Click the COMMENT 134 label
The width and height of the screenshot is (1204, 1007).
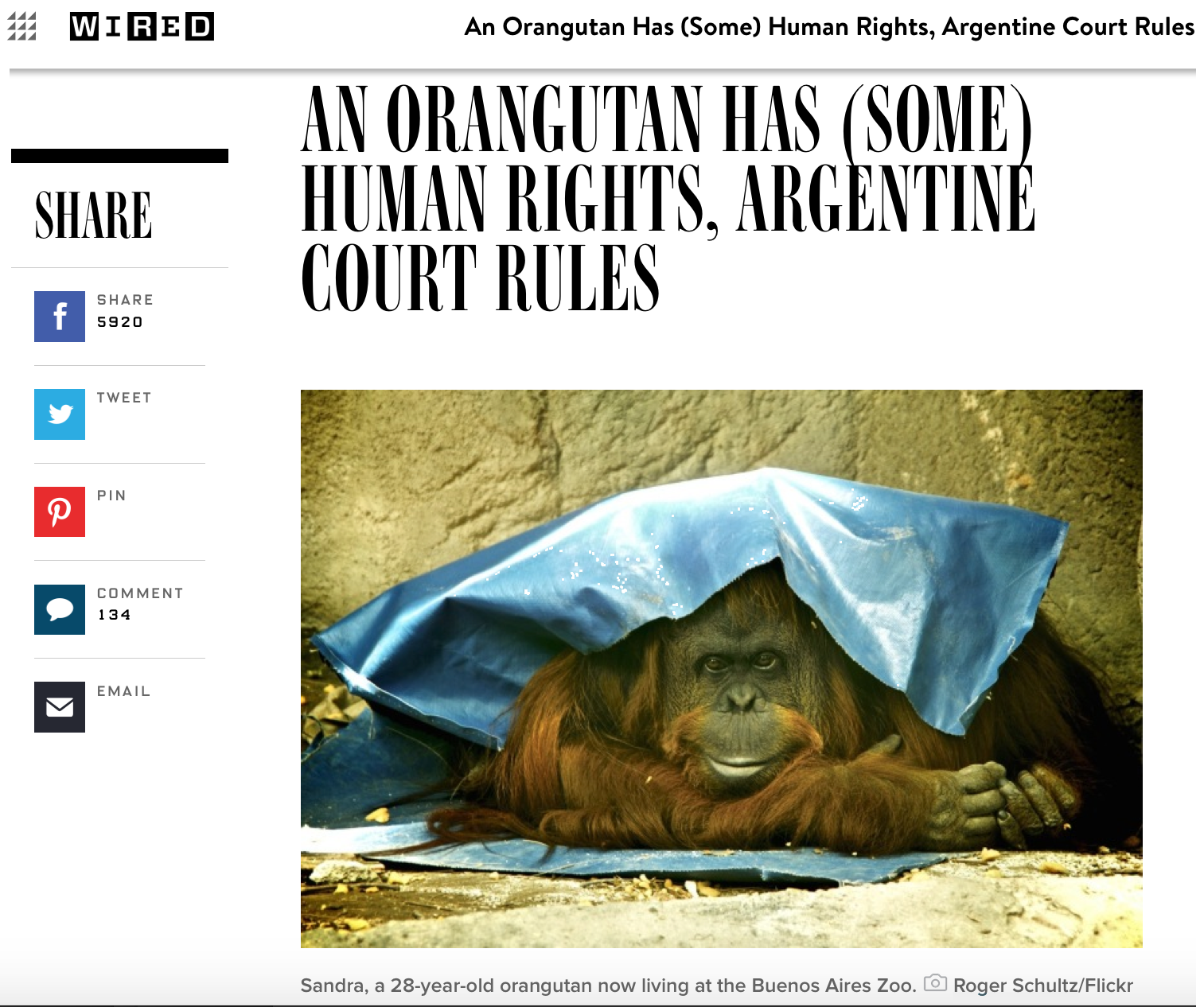coord(140,604)
